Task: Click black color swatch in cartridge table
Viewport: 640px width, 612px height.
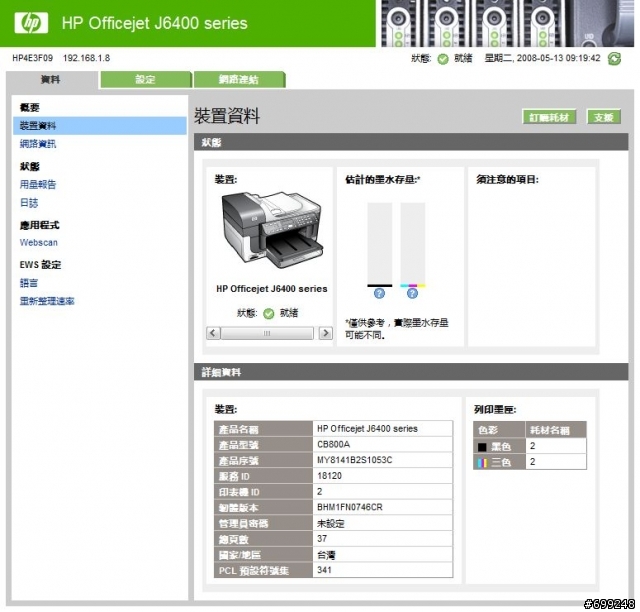Action: coord(482,447)
